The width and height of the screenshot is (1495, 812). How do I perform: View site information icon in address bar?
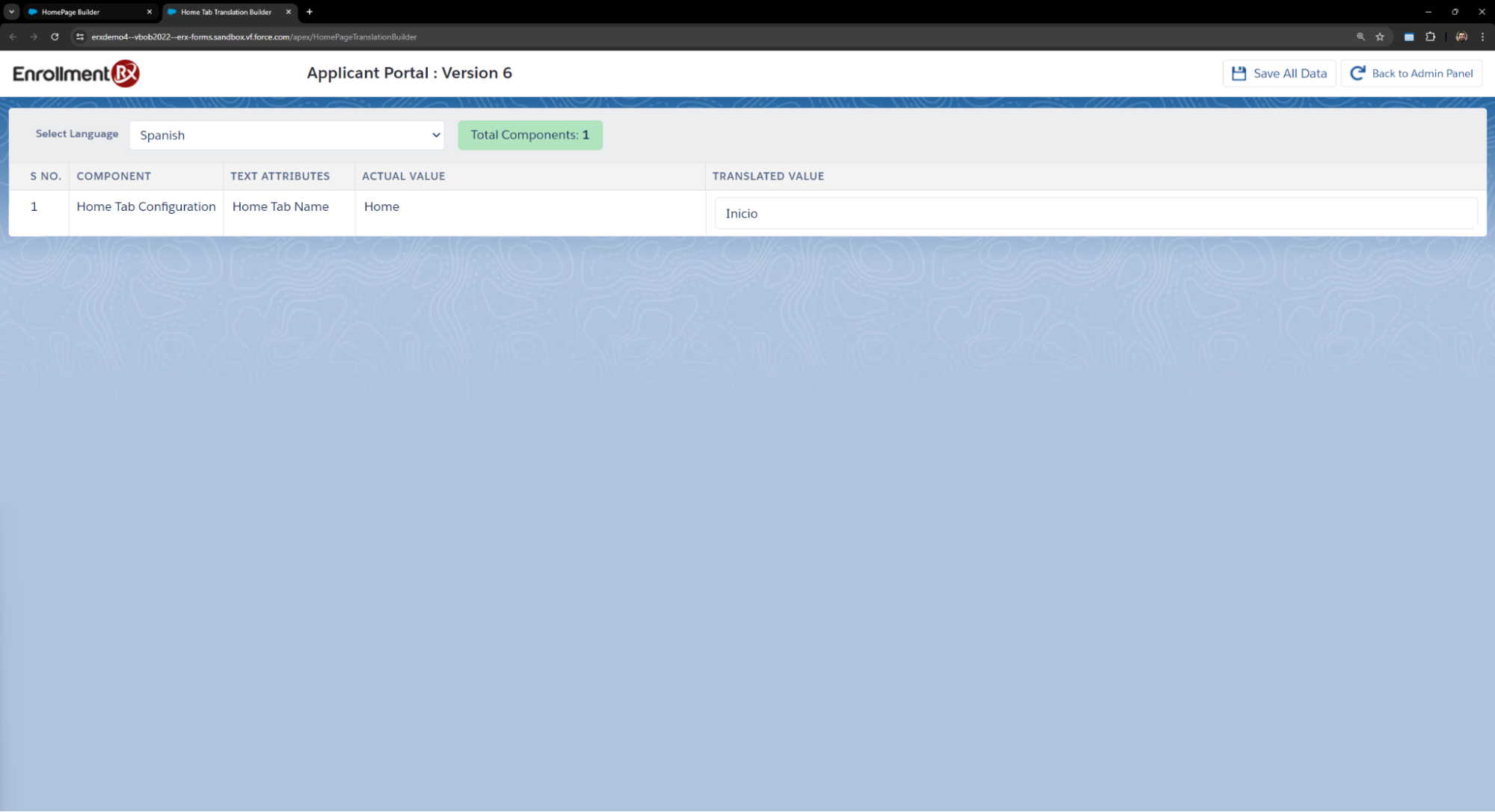point(80,37)
